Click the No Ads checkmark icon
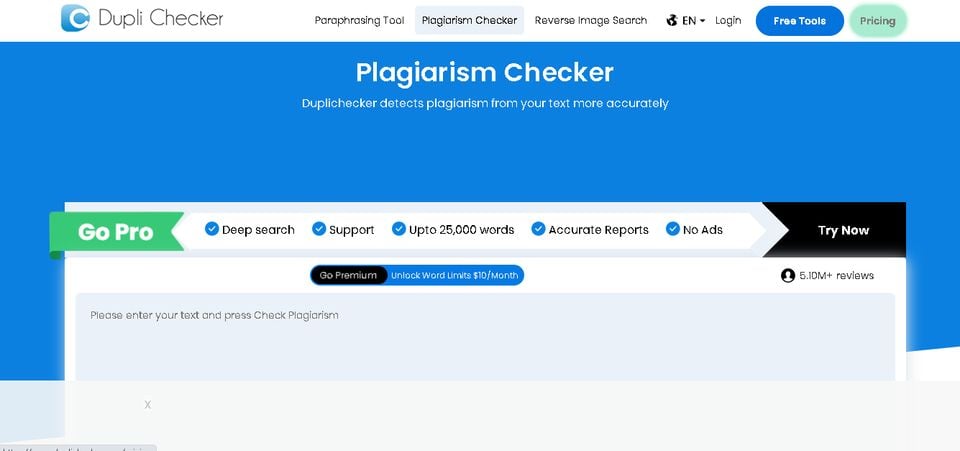The width and height of the screenshot is (960, 451). click(673, 229)
